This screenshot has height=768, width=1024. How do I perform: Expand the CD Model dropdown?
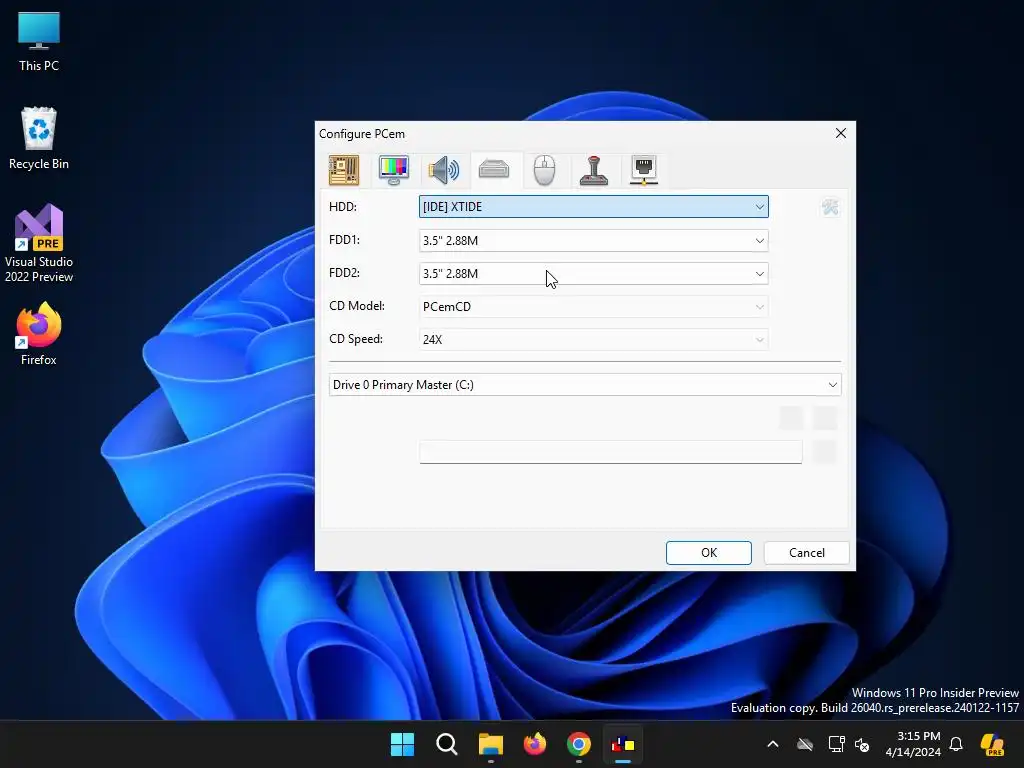pos(593,306)
